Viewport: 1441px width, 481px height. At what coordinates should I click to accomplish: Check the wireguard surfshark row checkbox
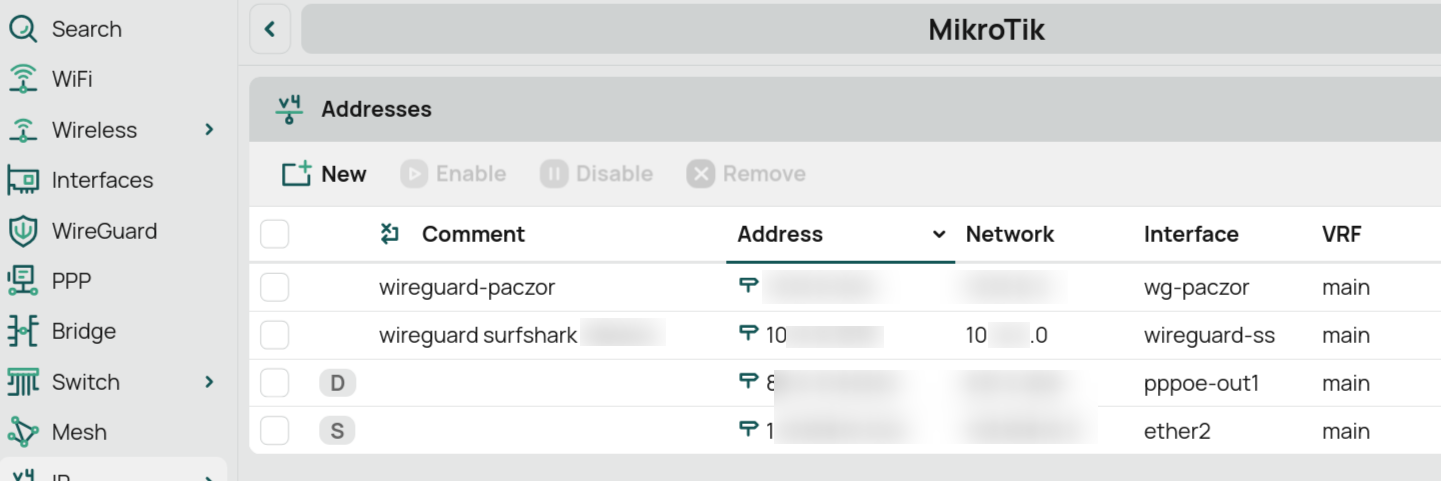(x=274, y=335)
